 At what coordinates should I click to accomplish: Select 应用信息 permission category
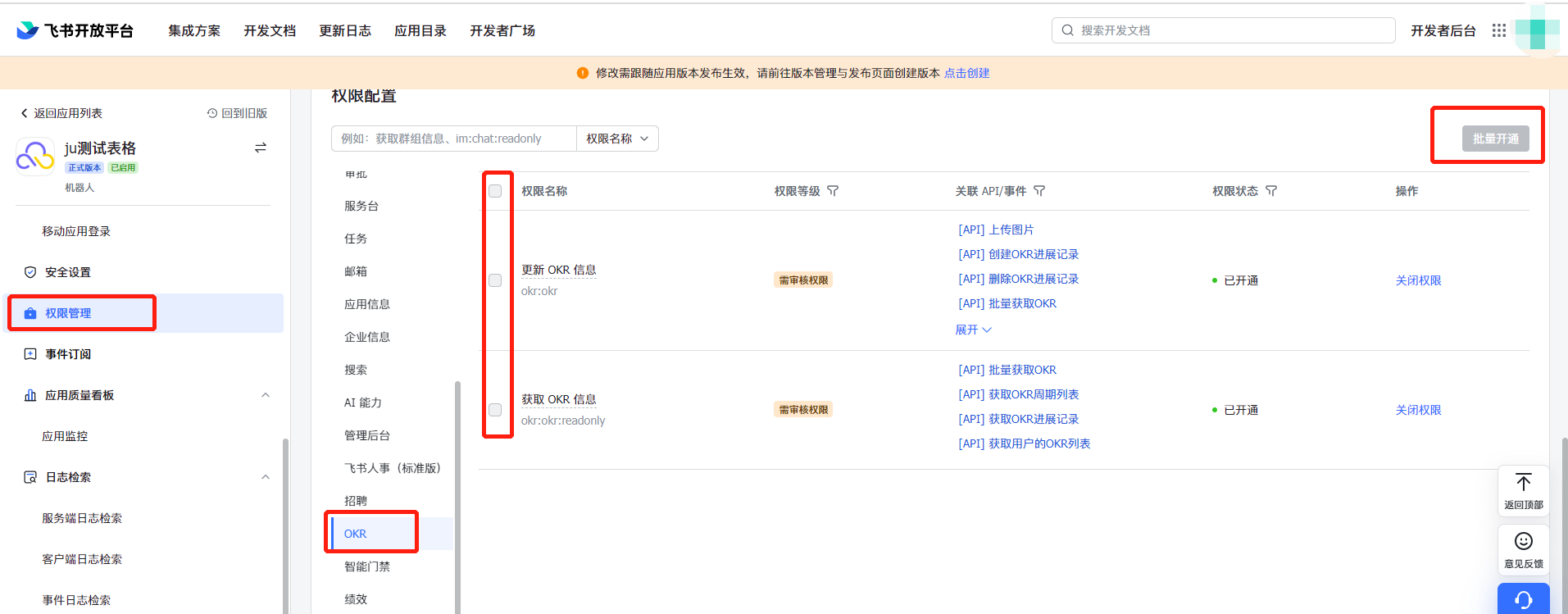[367, 304]
